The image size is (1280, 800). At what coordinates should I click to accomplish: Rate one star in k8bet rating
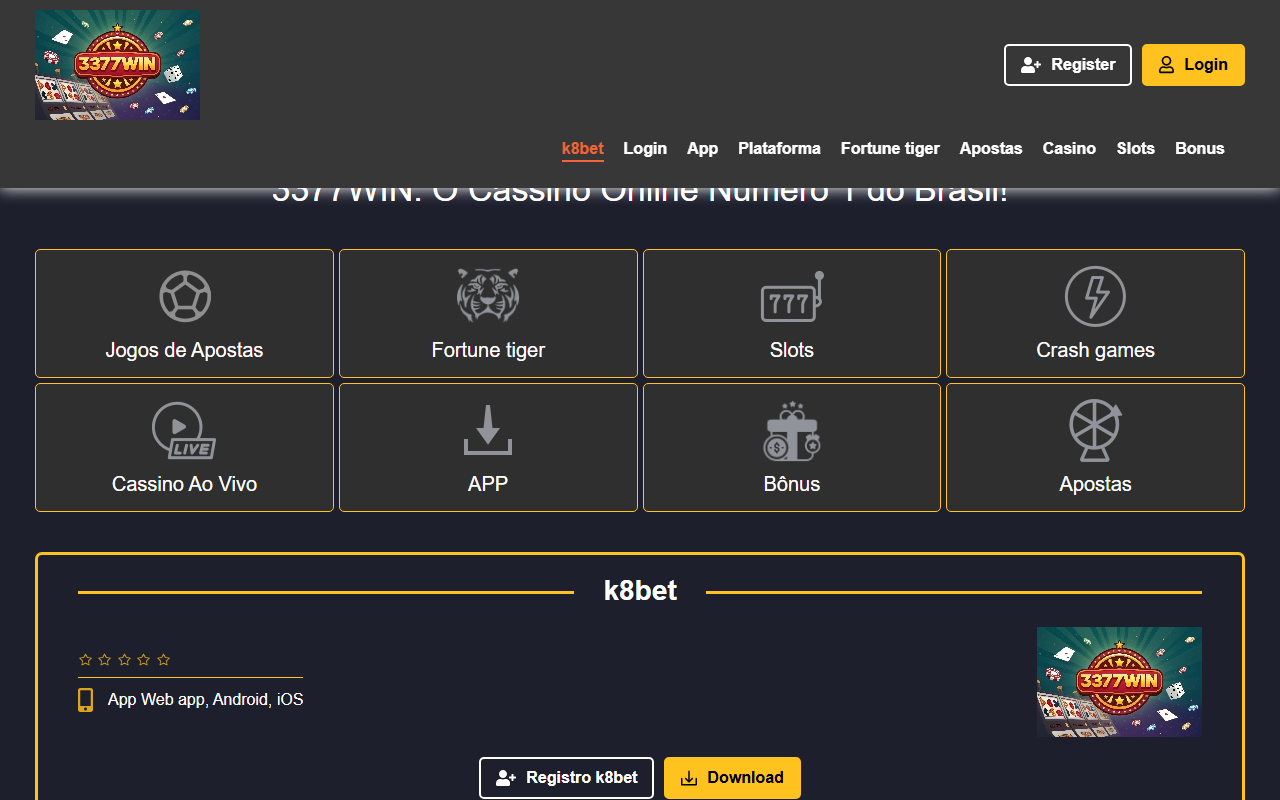pos(85,660)
